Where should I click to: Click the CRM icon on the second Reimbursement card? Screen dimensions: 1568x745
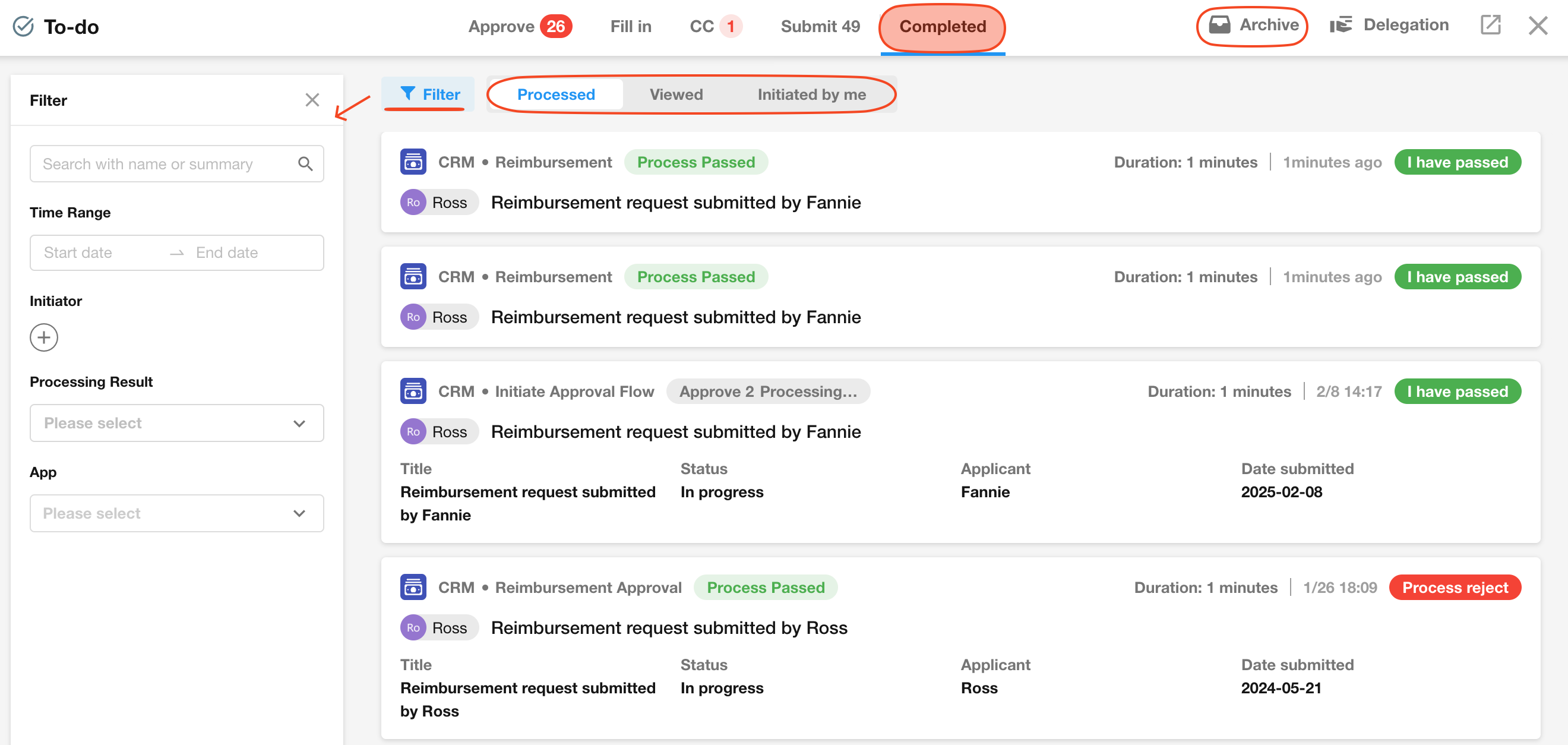pos(413,276)
